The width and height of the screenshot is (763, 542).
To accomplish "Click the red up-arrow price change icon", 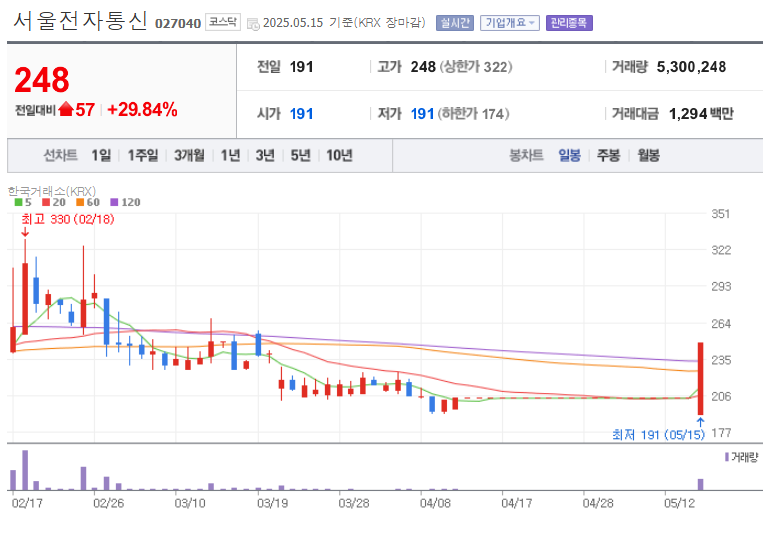I will (x=66, y=109).
